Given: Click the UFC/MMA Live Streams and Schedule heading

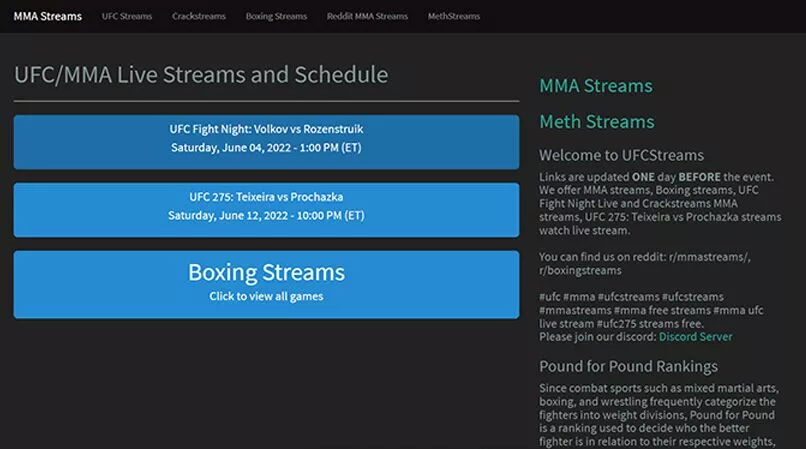Looking at the screenshot, I should 201,75.
